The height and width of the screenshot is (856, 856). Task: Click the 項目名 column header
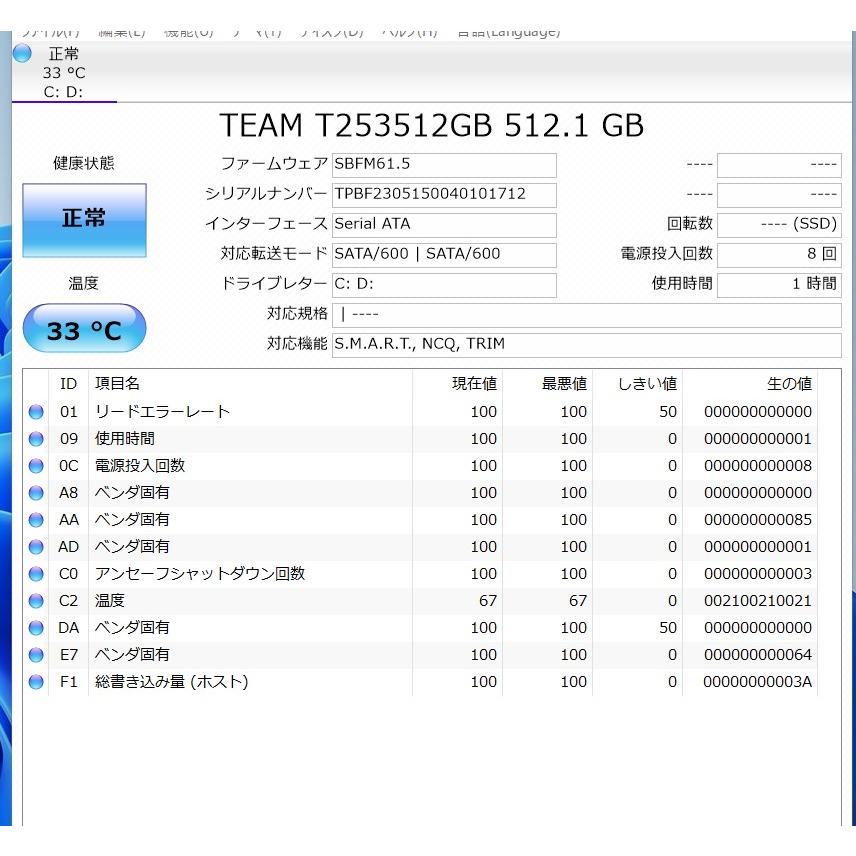click(x=250, y=384)
